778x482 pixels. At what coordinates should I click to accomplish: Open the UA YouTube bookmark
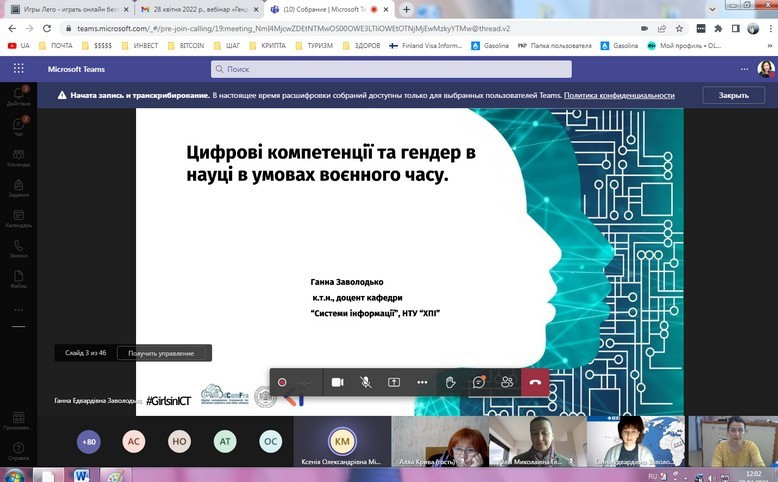19,46
